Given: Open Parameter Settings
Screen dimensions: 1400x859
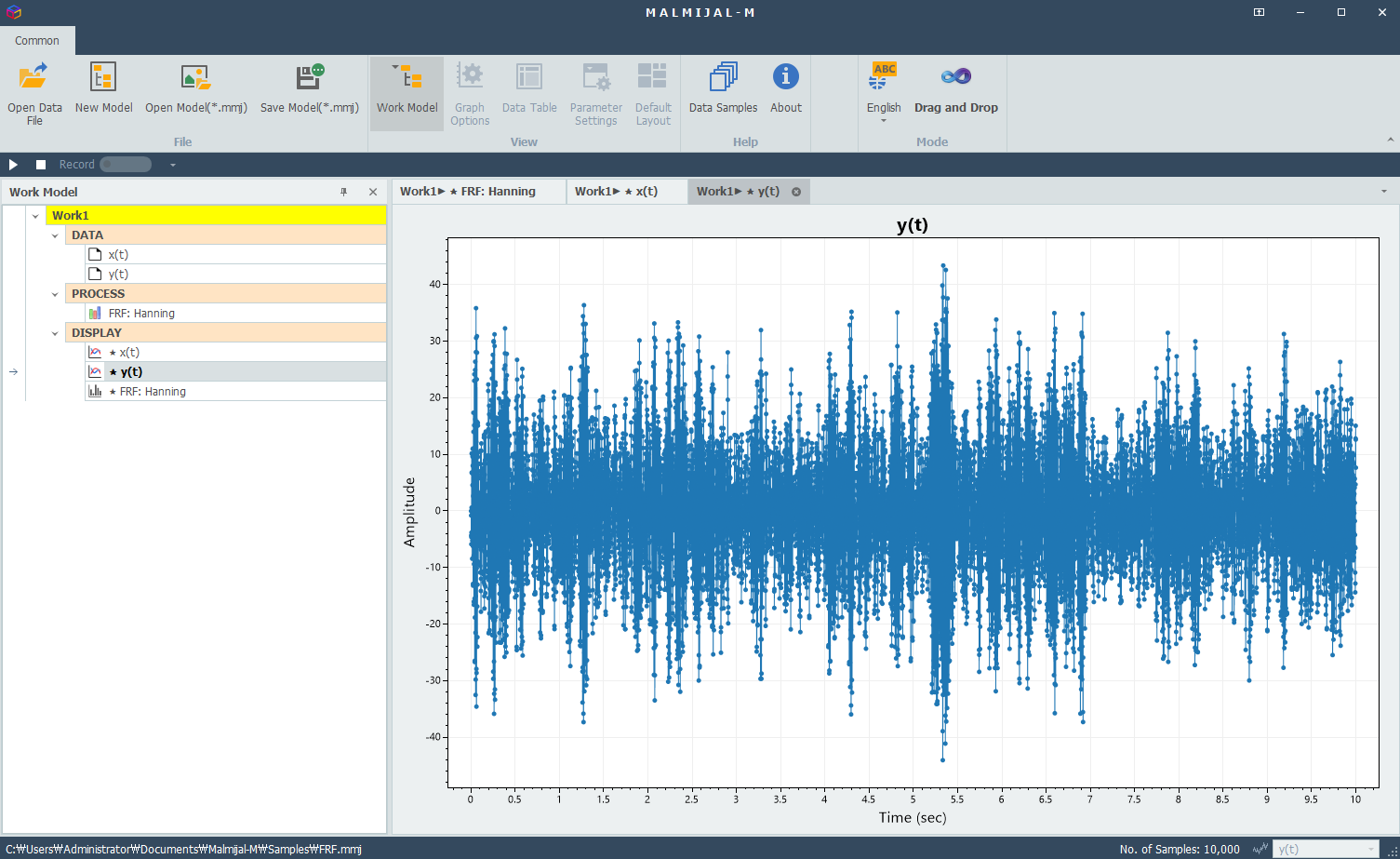Looking at the screenshot, I should [x=596, y=92].
